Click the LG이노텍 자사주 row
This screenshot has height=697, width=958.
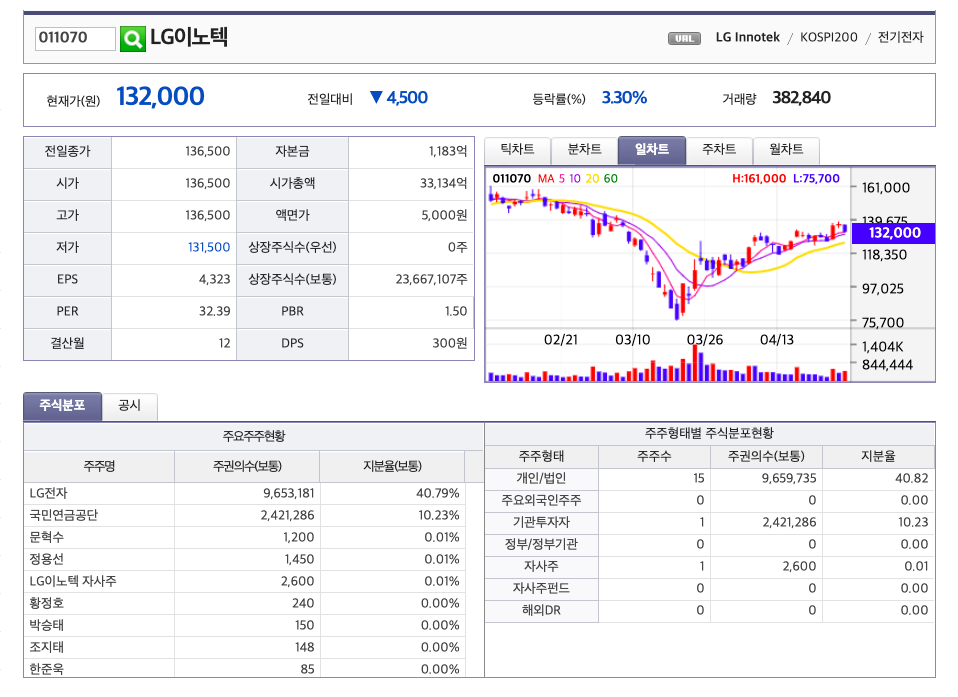pos(244,582)
